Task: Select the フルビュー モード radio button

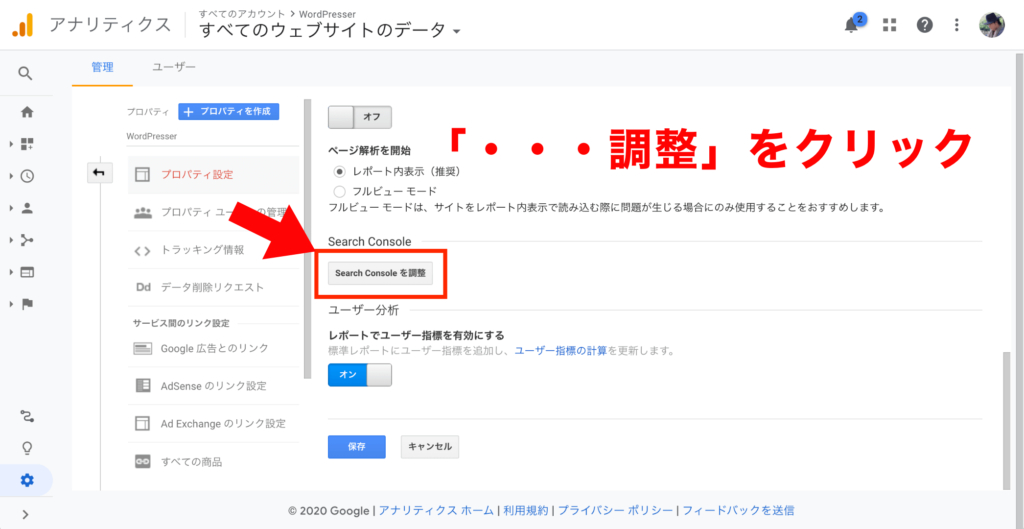Action: click(x=339, y=190)
